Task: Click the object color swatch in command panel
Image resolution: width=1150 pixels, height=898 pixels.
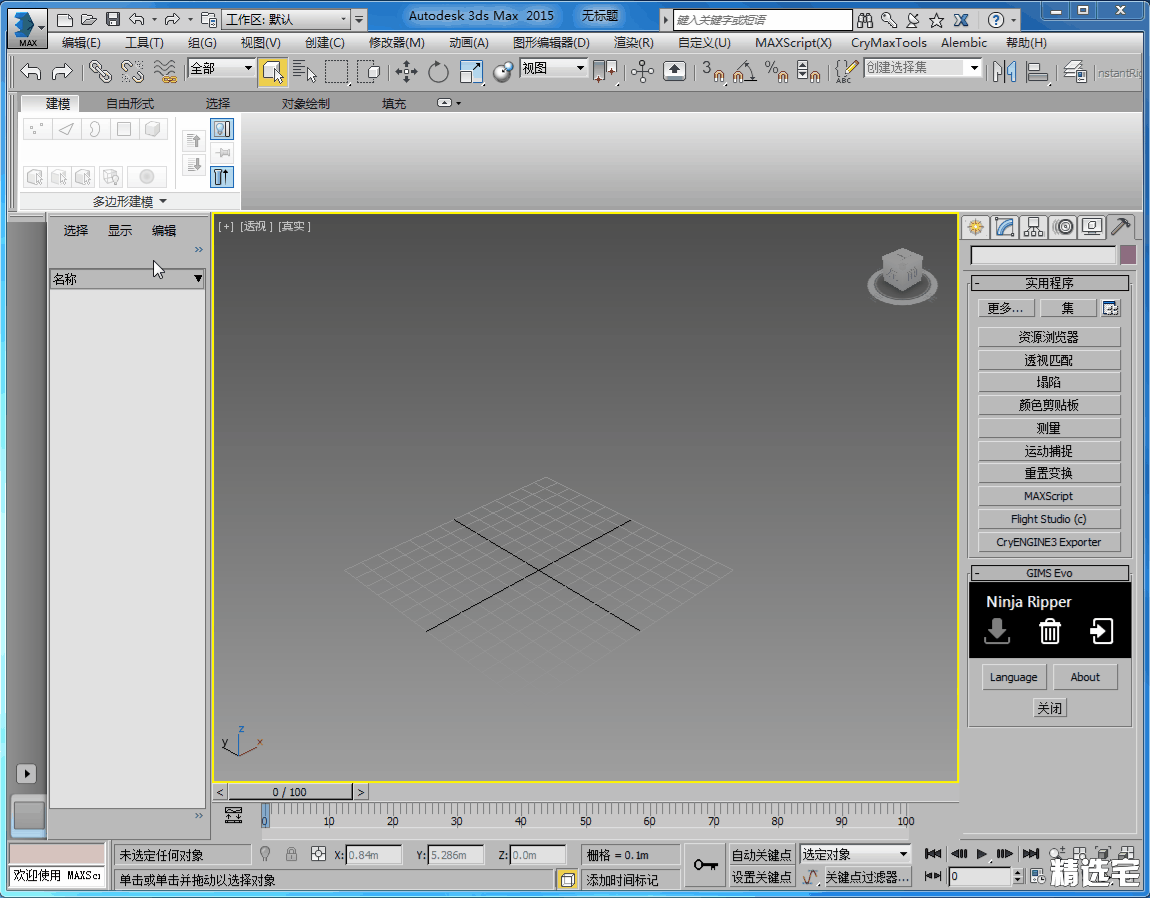Action: 1128,255
